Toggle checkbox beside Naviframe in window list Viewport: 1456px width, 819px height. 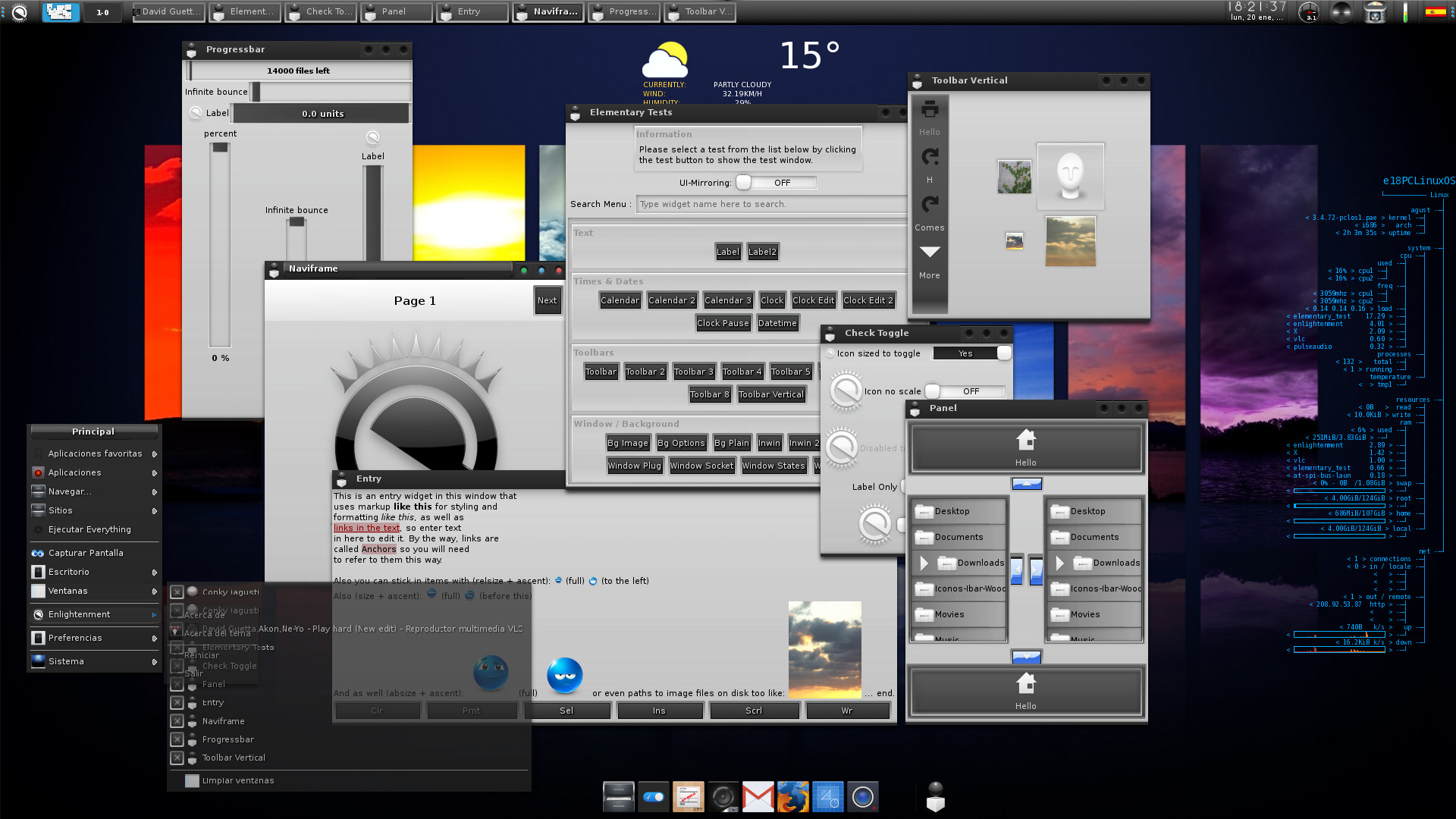(x=177, y=721)
